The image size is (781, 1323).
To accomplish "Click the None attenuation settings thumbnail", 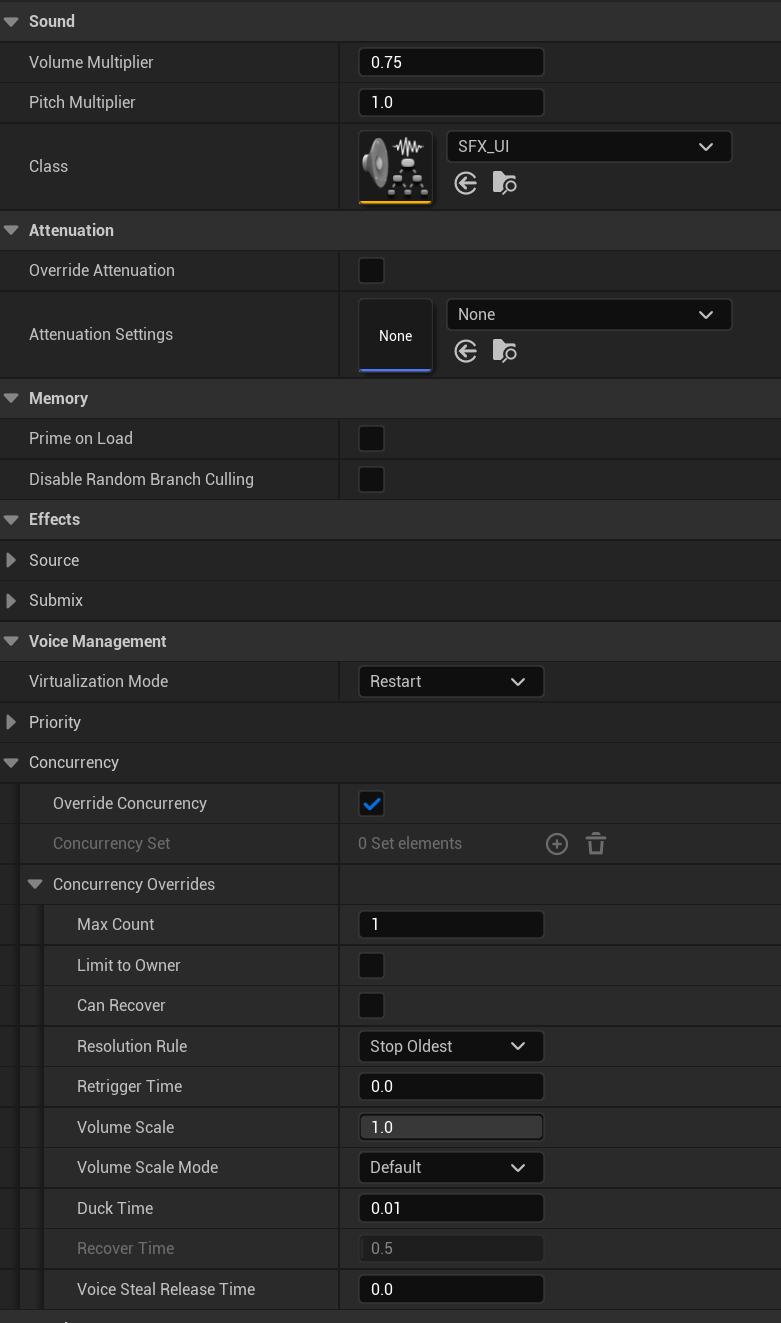I will [x=396, y=335].
